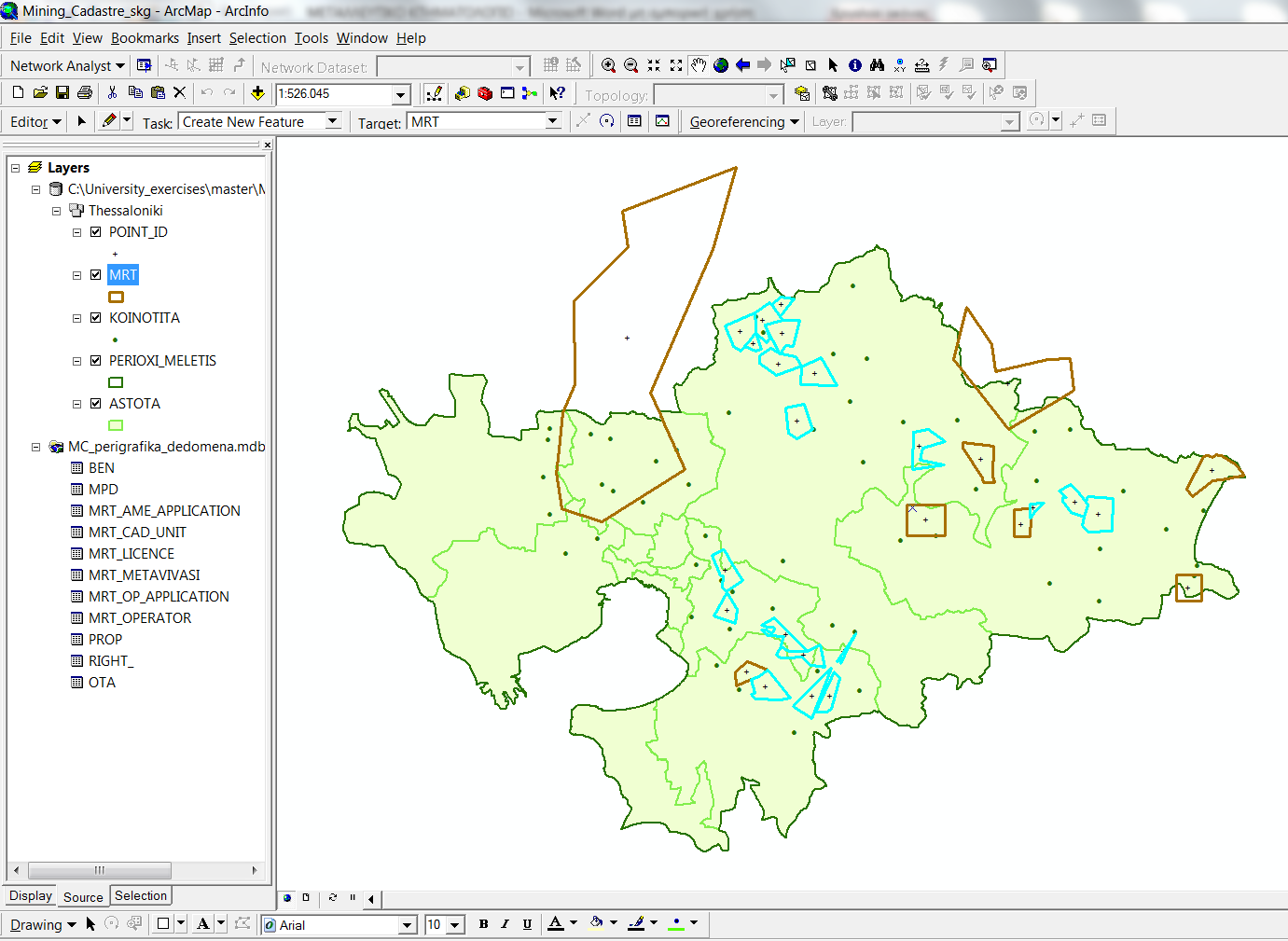Image resolution: width=1288 pixels, height=941 pixels.
Task: Select the MRT_LICENCE table
Action: 132,554
